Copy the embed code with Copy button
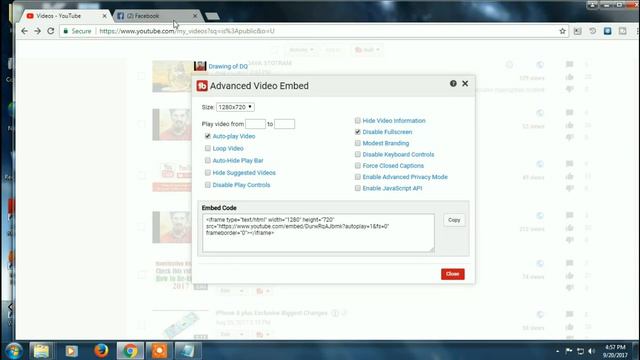 [x=454, y=220]
